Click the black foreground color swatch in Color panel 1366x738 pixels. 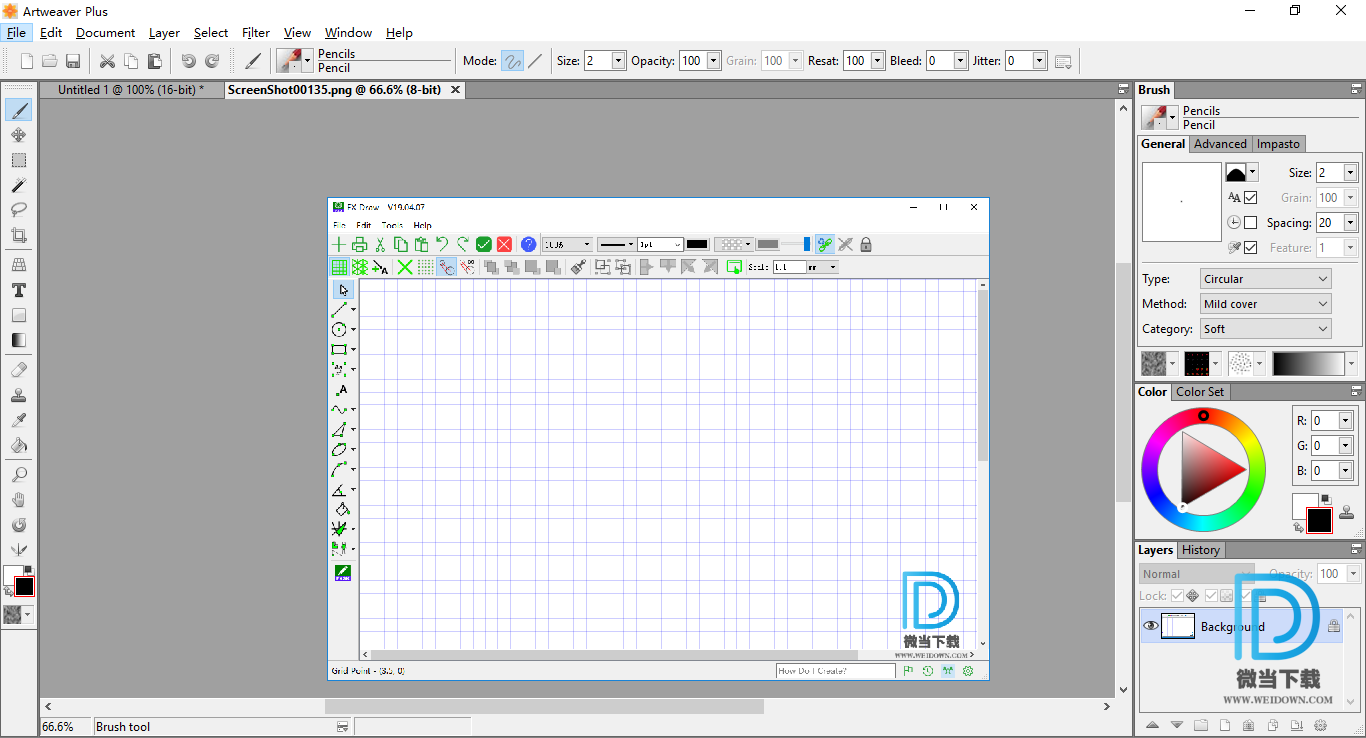1319,520
